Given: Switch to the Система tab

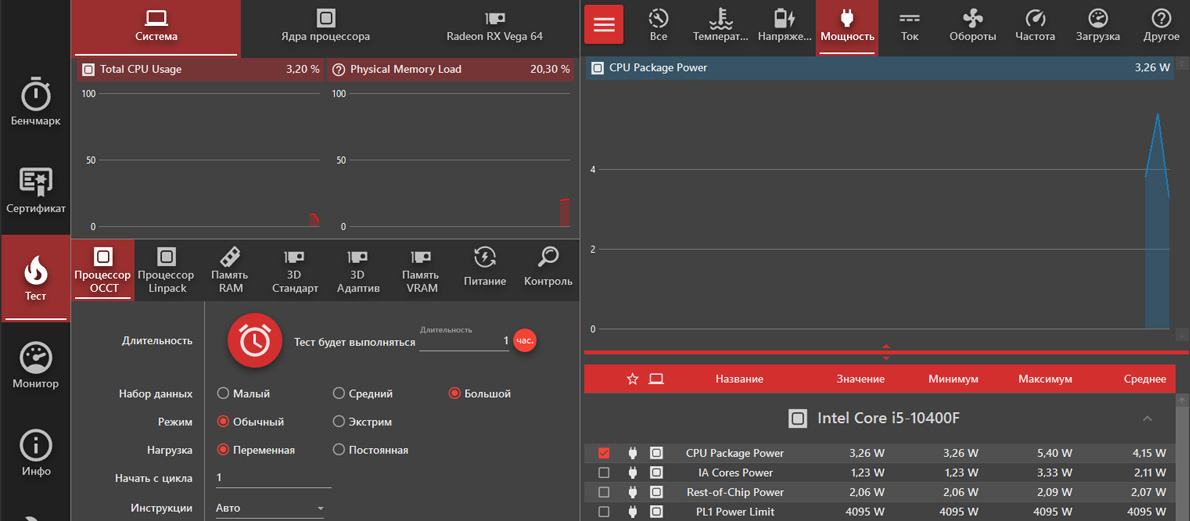Looking at the screenshot, I should [156, 27].
